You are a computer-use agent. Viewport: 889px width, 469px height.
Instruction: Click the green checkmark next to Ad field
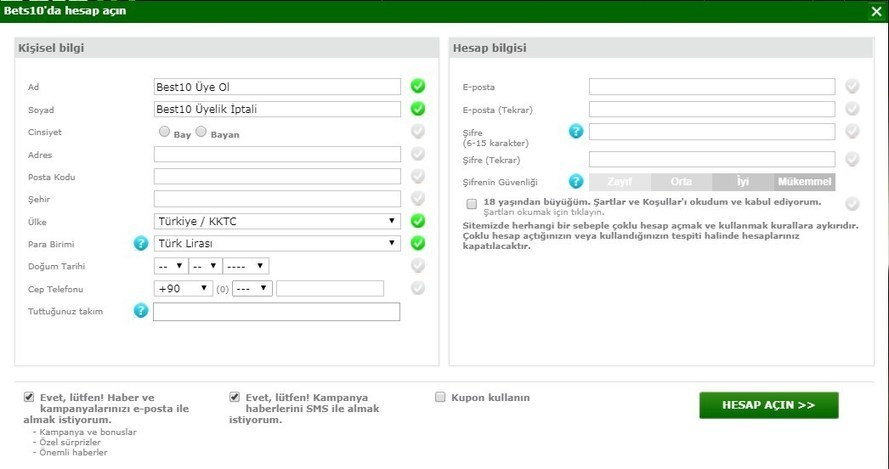click(418, 86)
